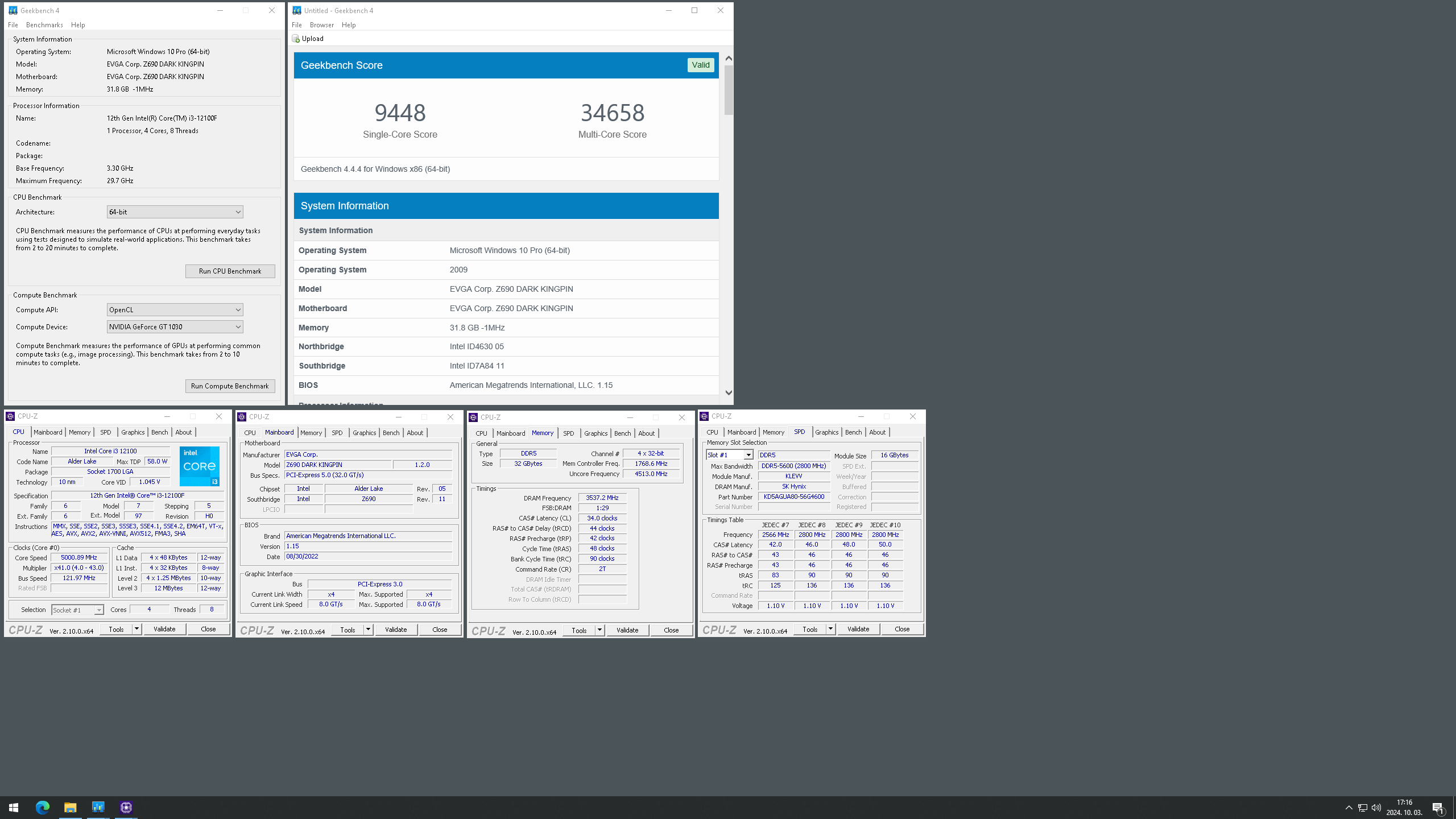Click Max Bandwidth DDR5-5600 (2800 MHz)
The height and width of the screenshot is (819, 1456).
pos(794,466)
